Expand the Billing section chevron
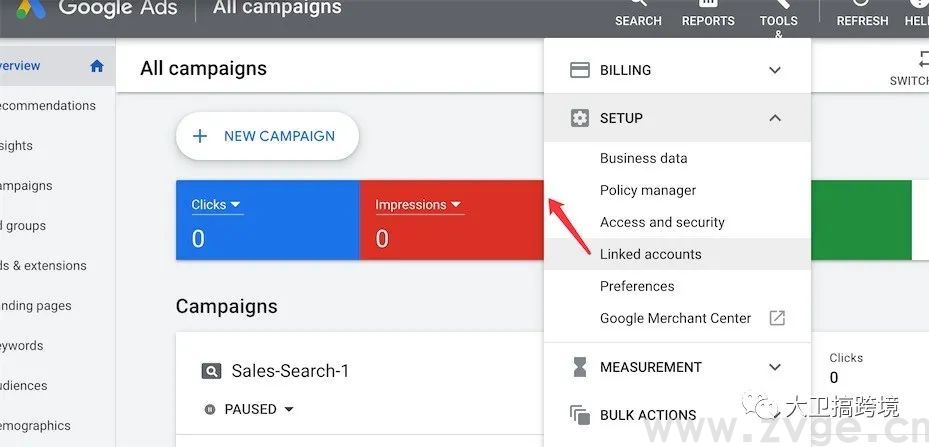929x447 pixels. 774,70
